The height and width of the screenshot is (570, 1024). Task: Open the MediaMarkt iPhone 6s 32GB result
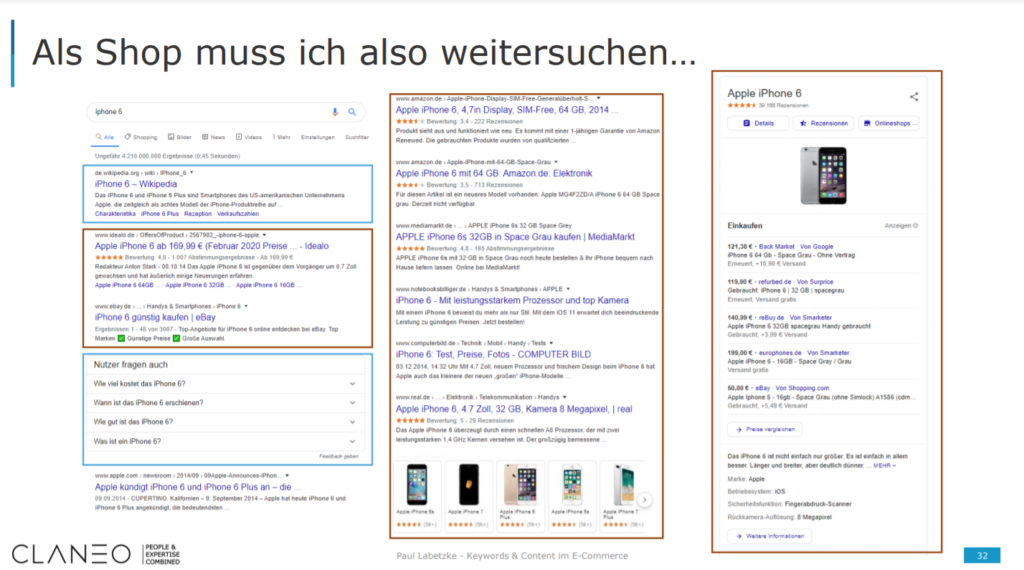pyautogui.click(x=515, y=237)
